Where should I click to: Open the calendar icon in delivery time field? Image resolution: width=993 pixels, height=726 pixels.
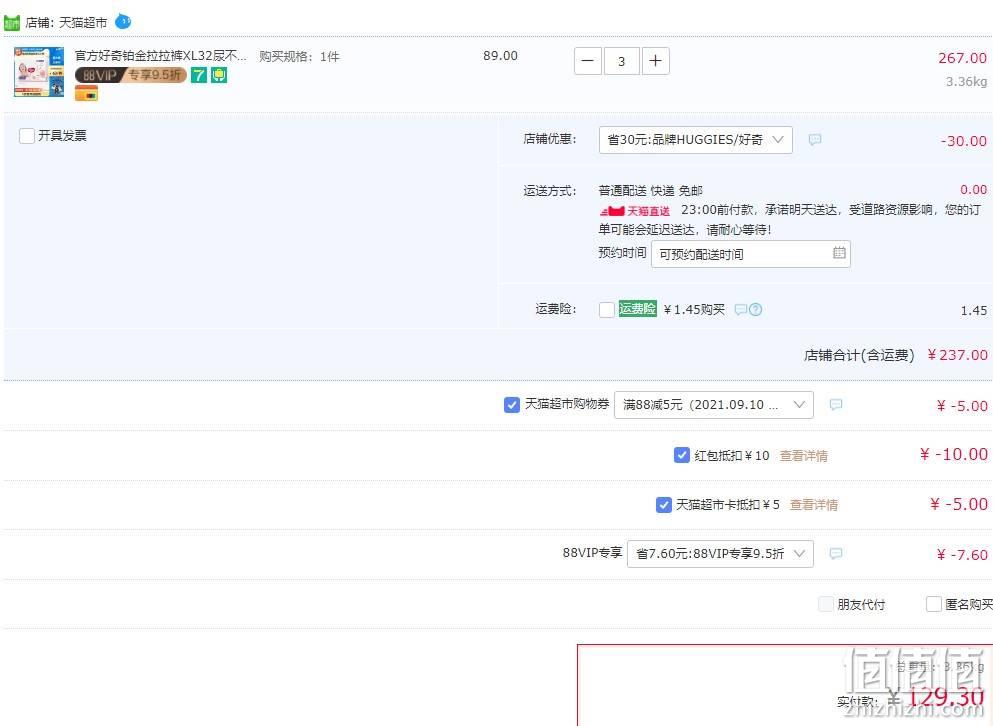coord(839,253)
